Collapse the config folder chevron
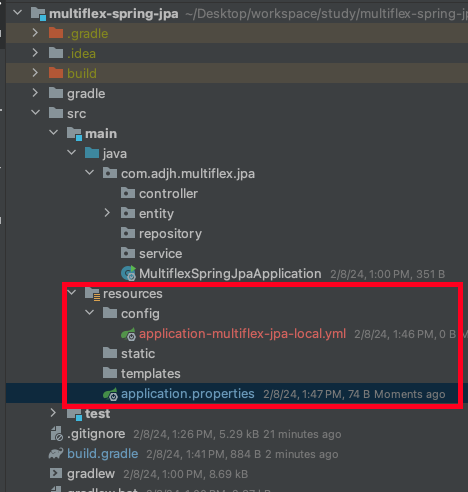Screen dimensions: 468x492 click(x=89, y=313)
